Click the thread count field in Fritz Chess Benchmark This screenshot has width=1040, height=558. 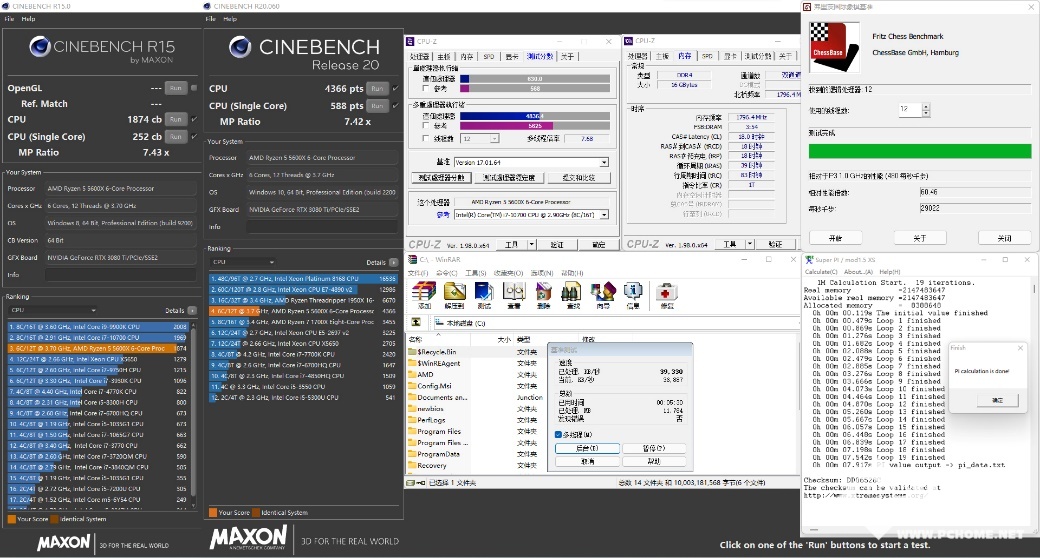click(910, 109)
